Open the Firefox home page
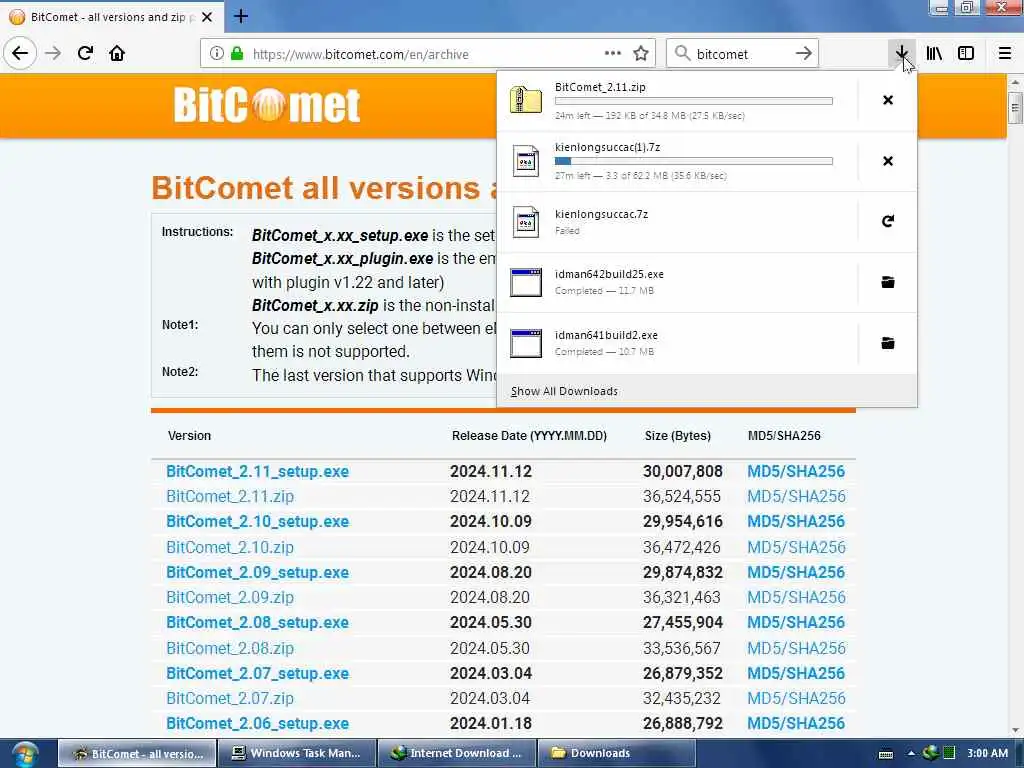Screen dimensions: 1024x768 point(117,54)
